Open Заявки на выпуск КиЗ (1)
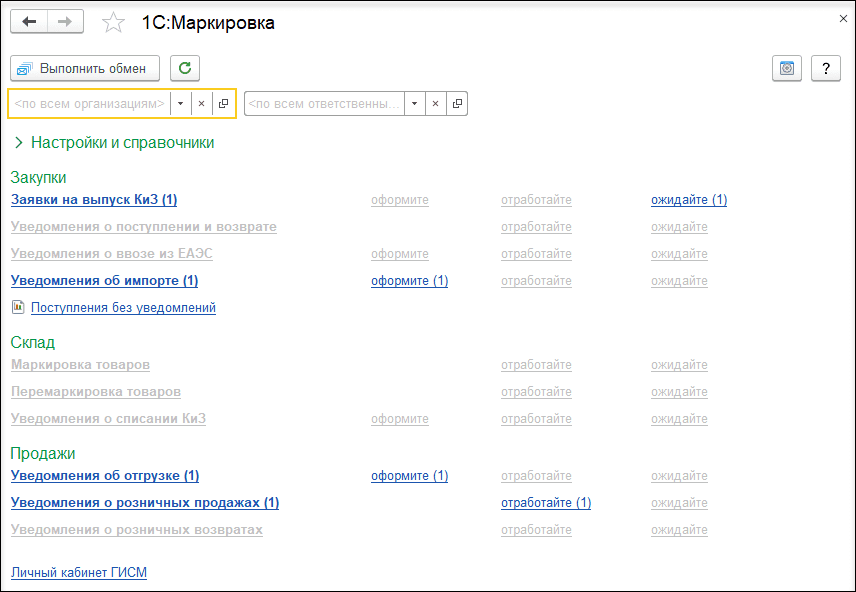856x592 pixels. tap(94, 200)
